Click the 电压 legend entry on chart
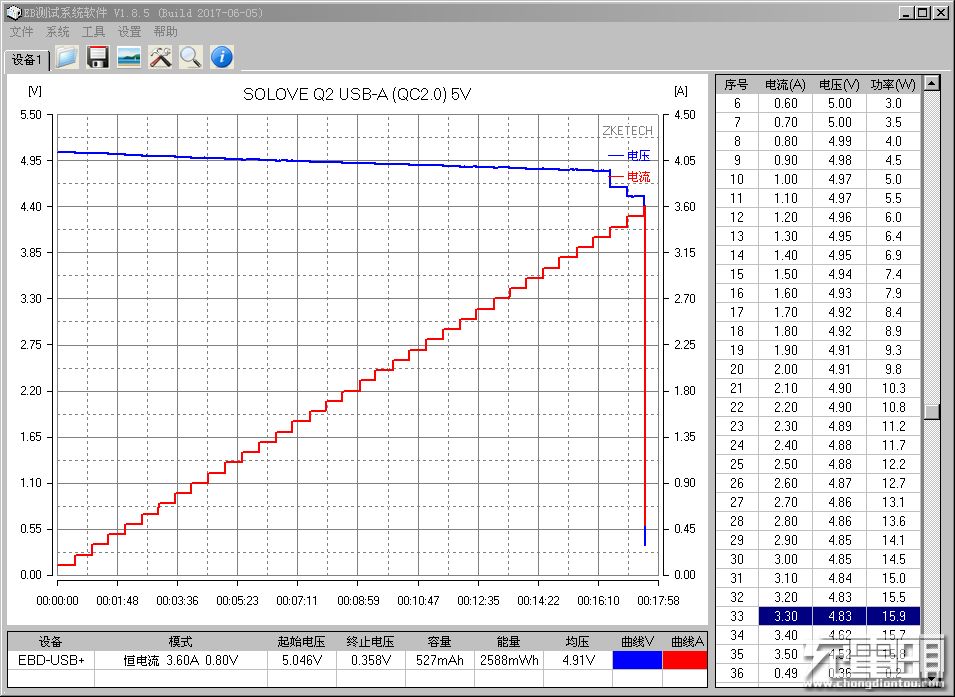 pyautogui.click(x=629, y=155)
